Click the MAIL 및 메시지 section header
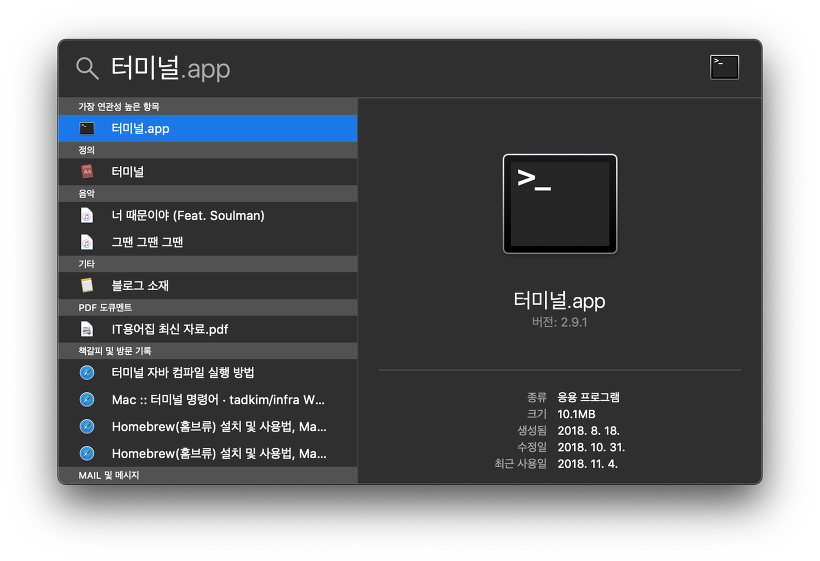The width and height of the screenshot is (820, 561). pyautogui.click(x=208, y=475)
